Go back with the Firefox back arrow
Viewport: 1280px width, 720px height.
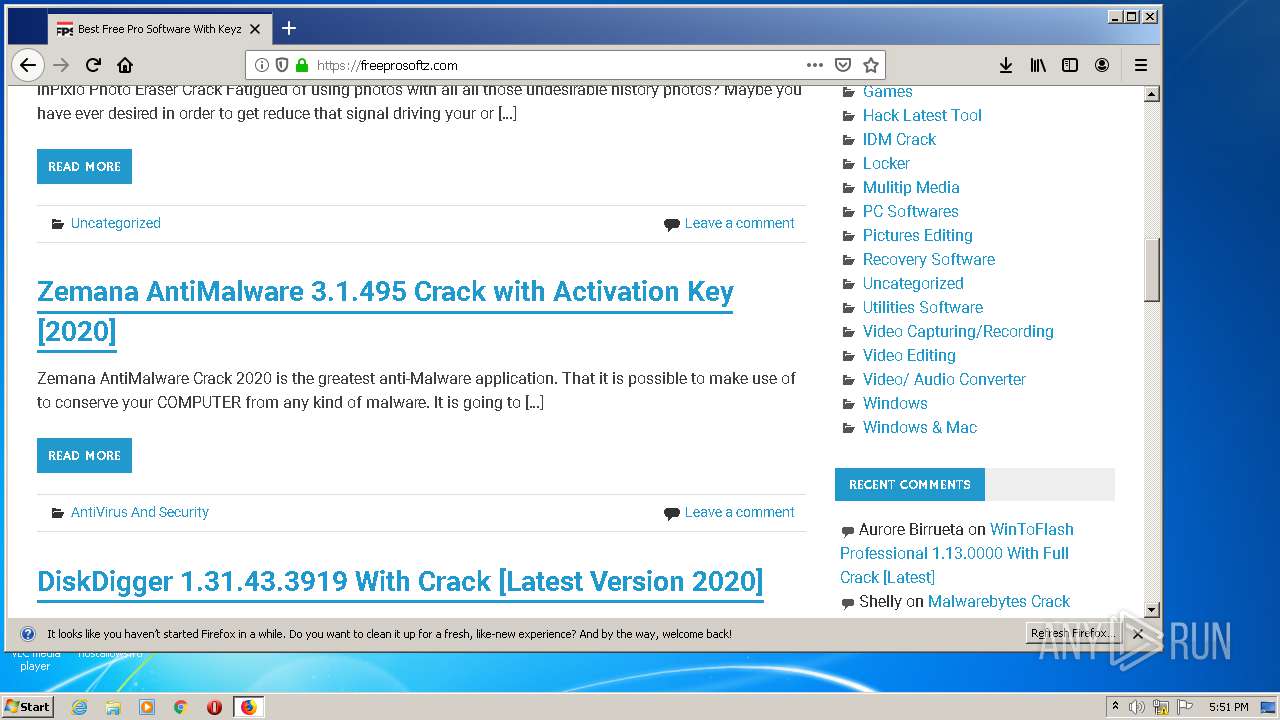28,65
